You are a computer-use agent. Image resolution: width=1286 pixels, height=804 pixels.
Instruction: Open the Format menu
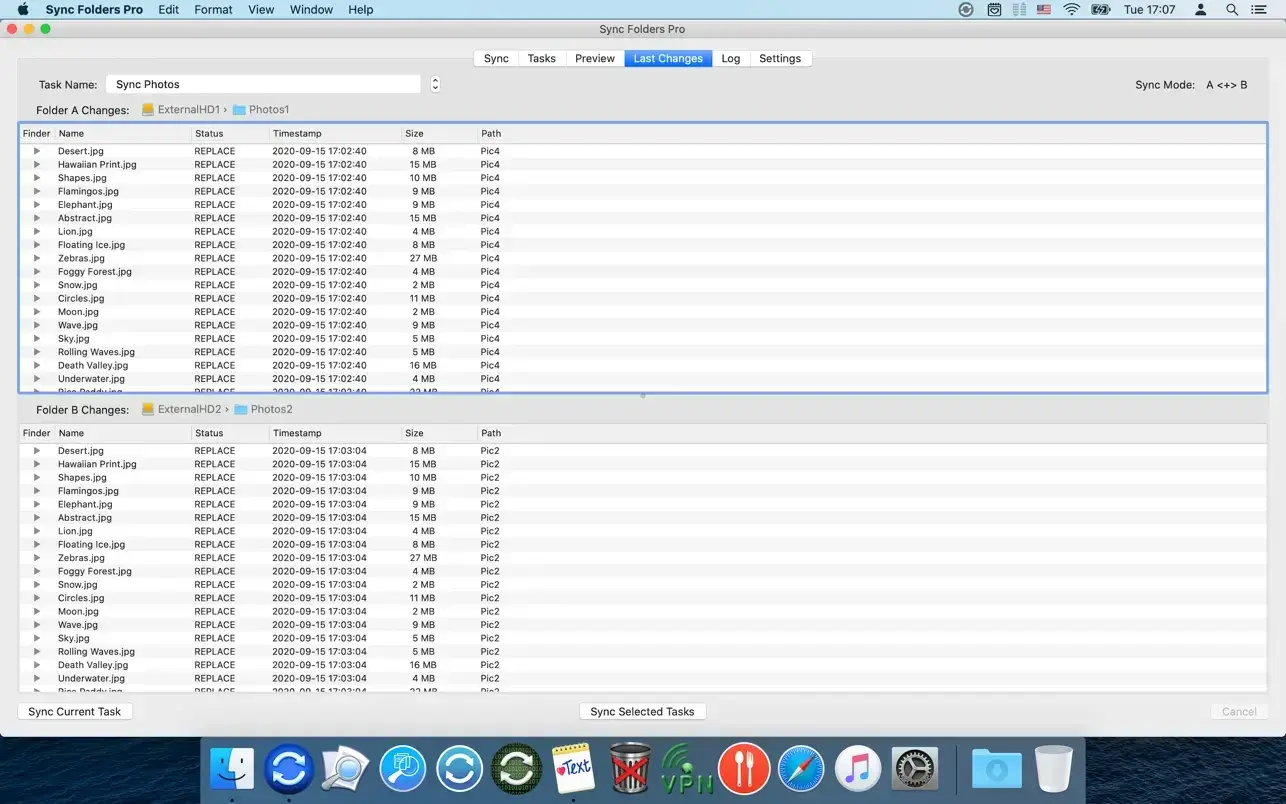click(213, 10)
